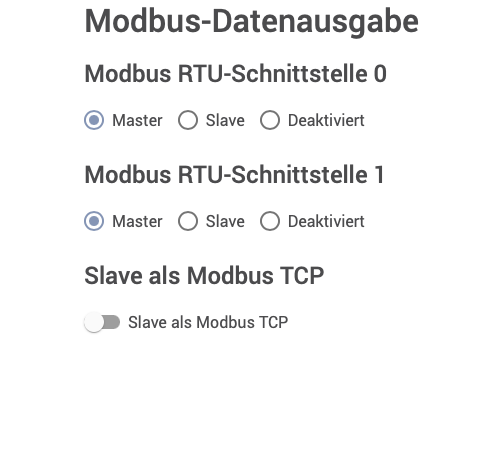Click the Modbus RTU-Schnittstelle 0 heading

point(235,74)
